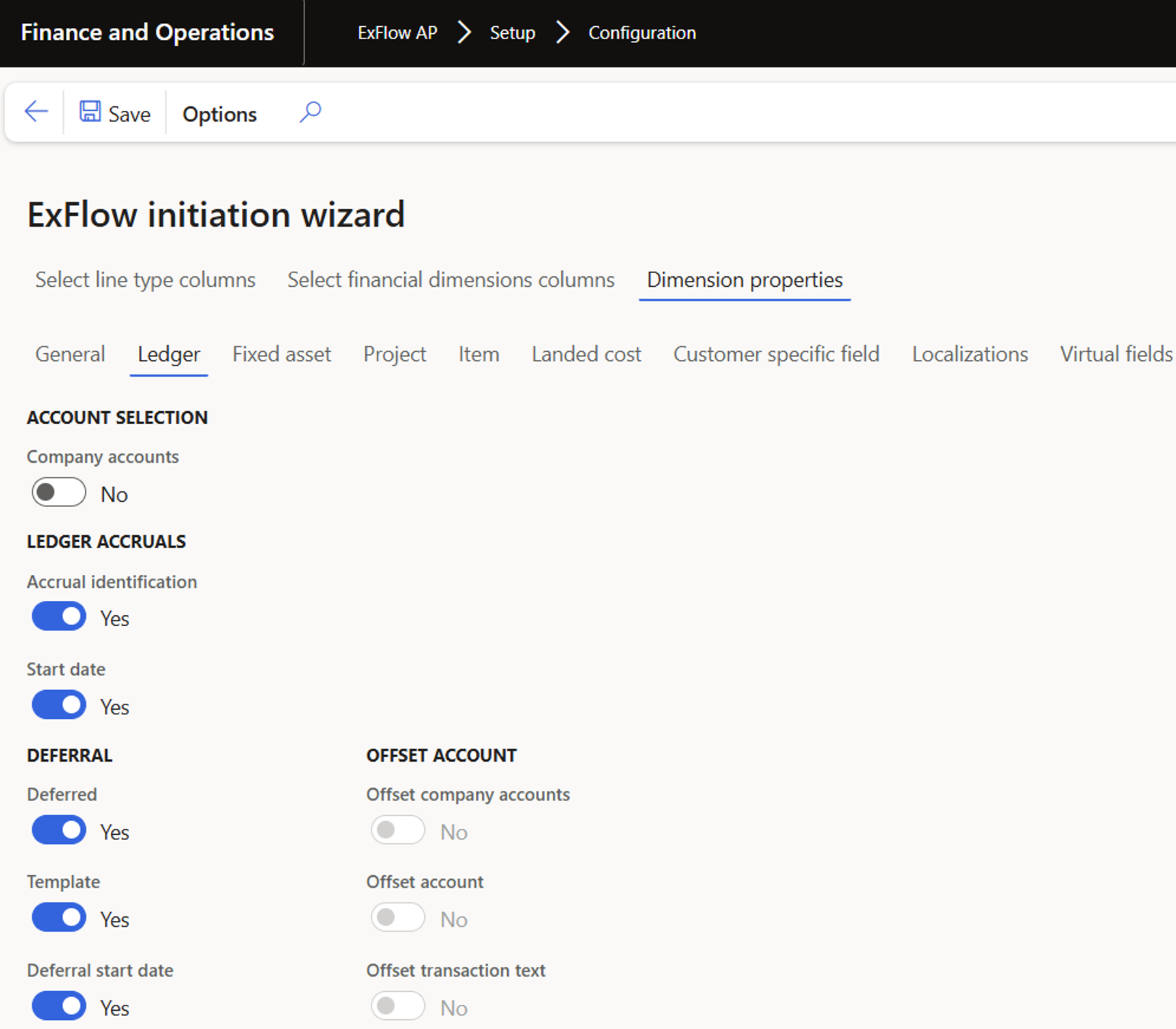Click LEDGER ACCRUALS section heading
Image resolution: width=1176 pixels, height=1029 pixels.
coord(106,542)
